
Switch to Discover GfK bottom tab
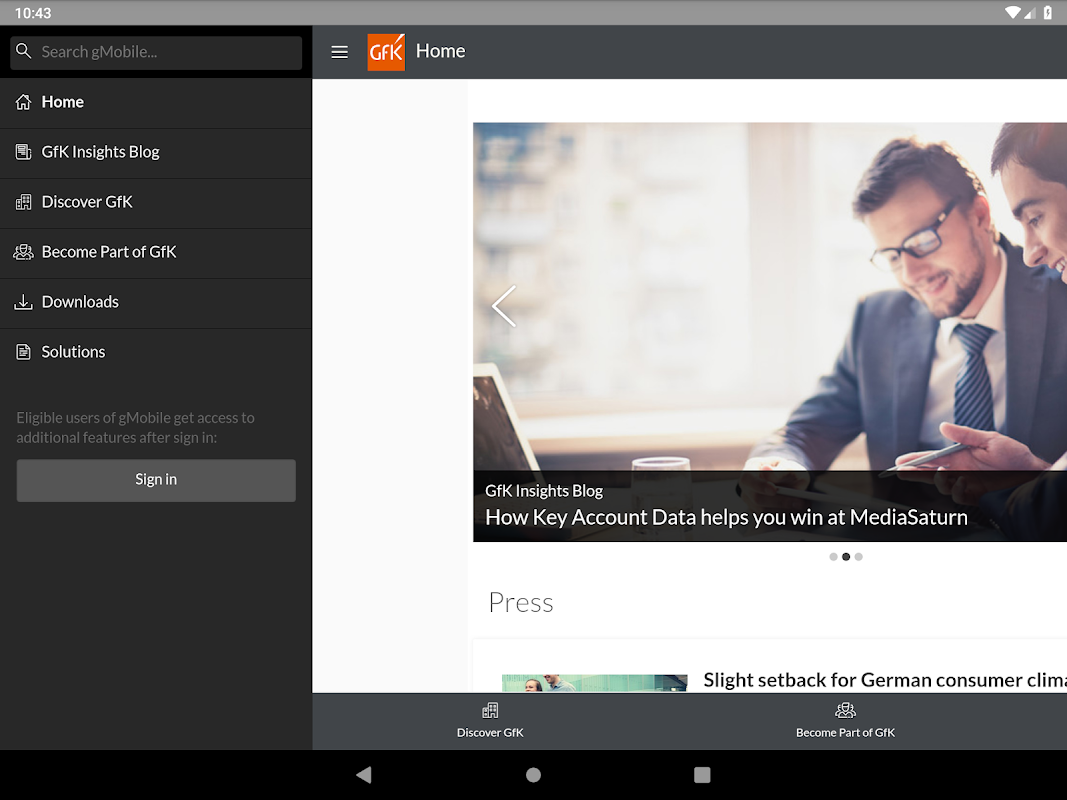click(x=490, y=721)
